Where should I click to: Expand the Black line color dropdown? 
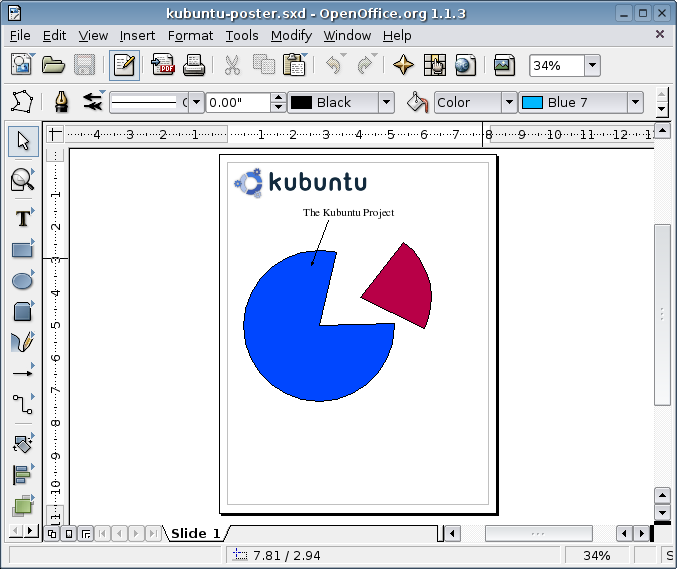coord(386,103)
